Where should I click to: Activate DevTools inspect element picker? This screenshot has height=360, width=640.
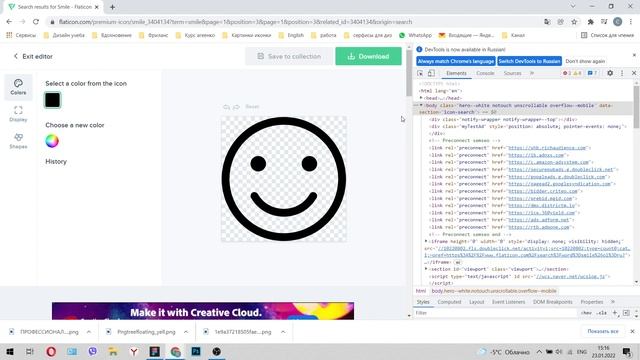click(420, 73)
